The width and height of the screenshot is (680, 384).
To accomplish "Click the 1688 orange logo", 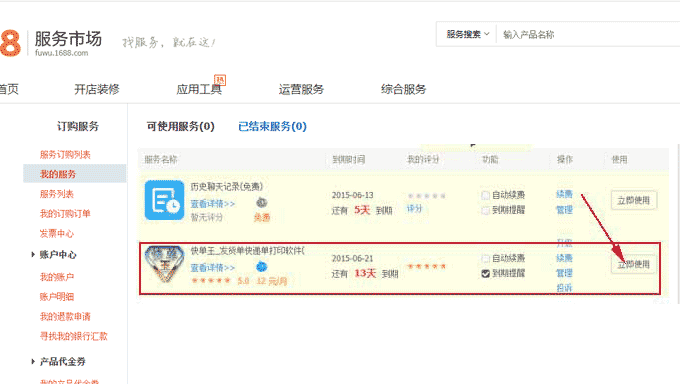I will pos(10,43).
